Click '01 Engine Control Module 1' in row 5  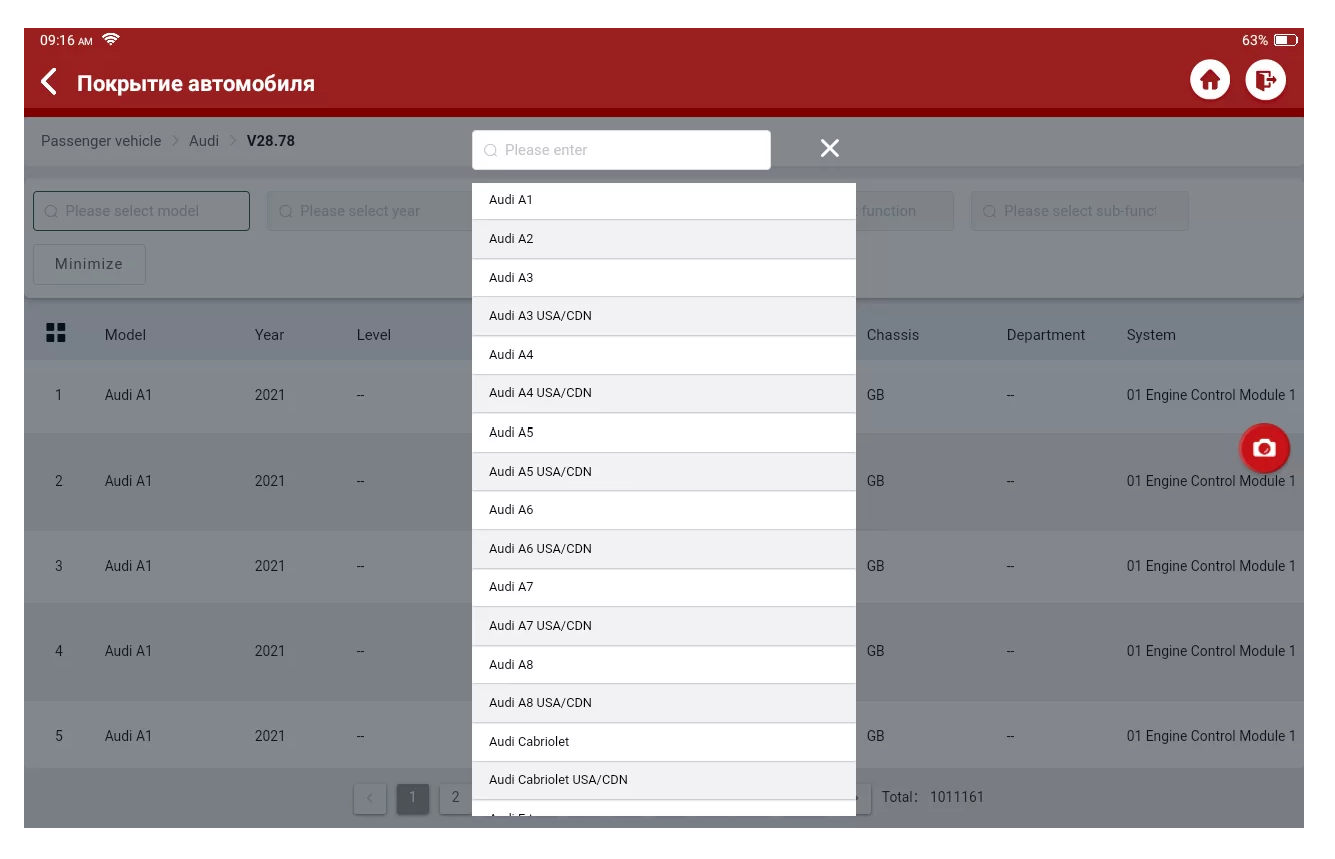tap(1211, 736)
